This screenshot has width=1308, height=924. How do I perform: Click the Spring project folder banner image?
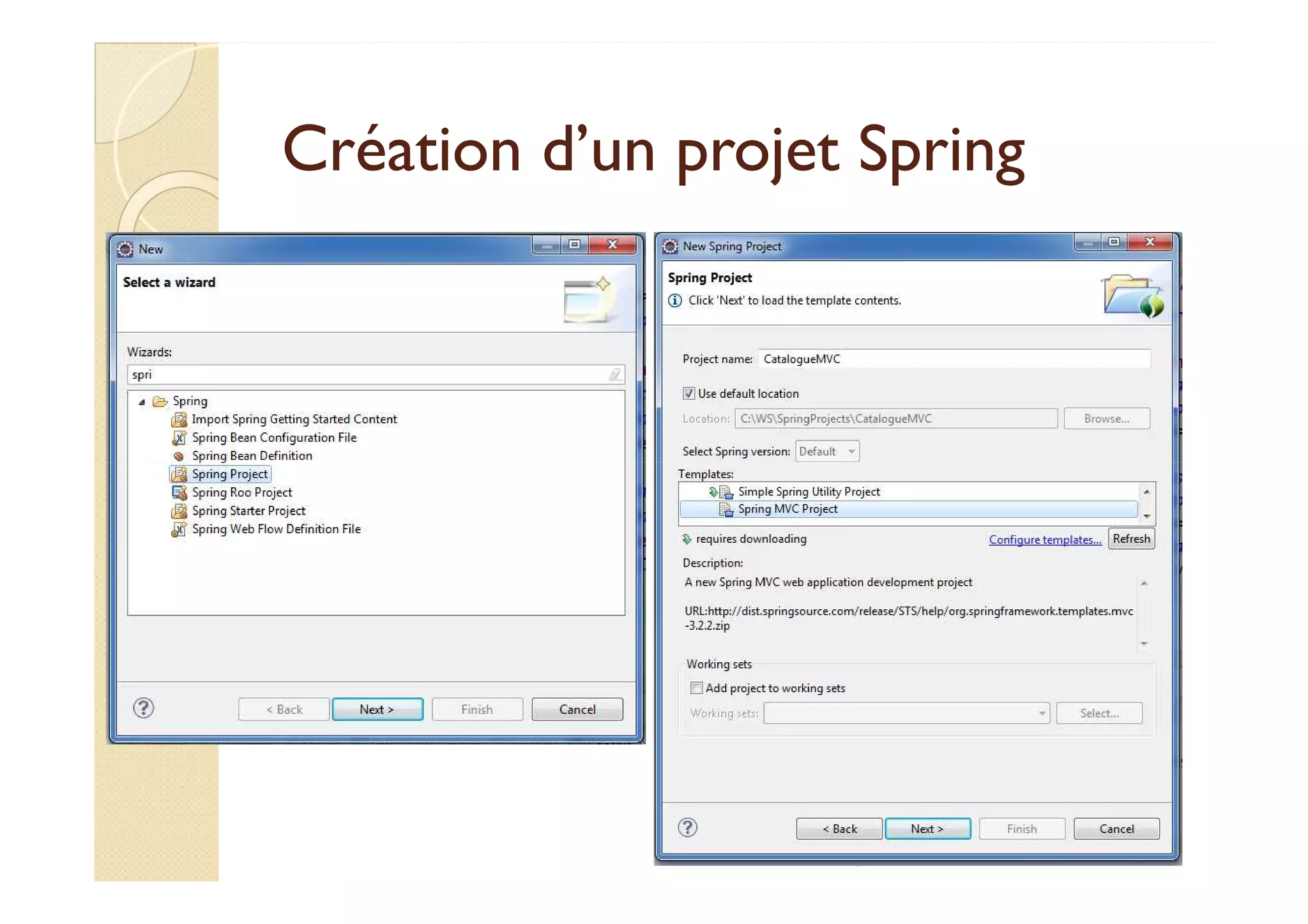tap(1134, 295)
